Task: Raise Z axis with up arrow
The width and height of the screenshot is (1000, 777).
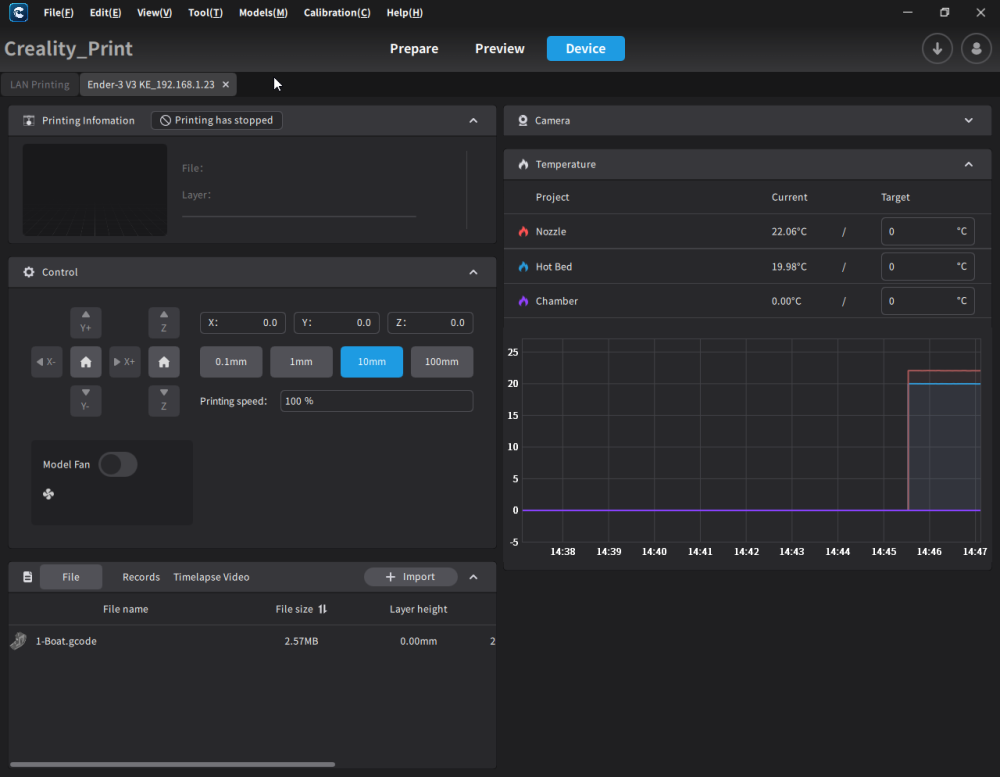Action: coord(164,322)
